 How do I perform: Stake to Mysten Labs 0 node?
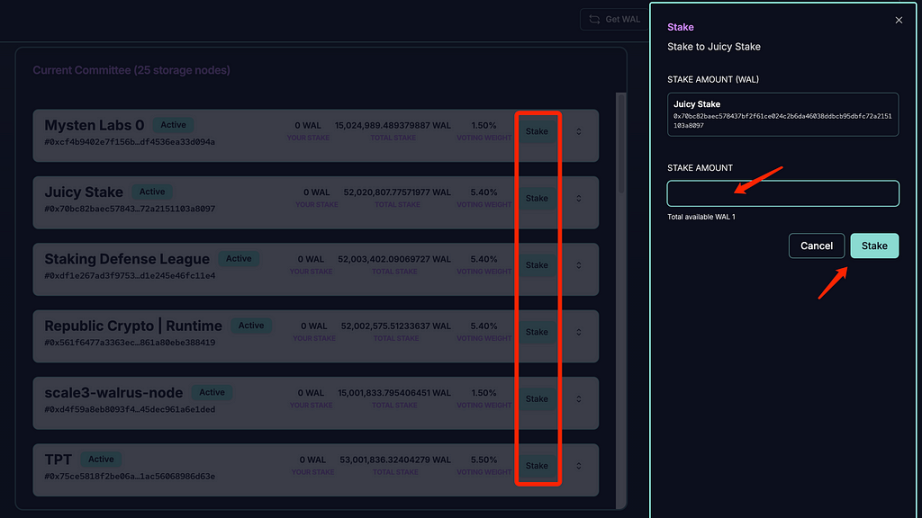click(x=536, y=131)
